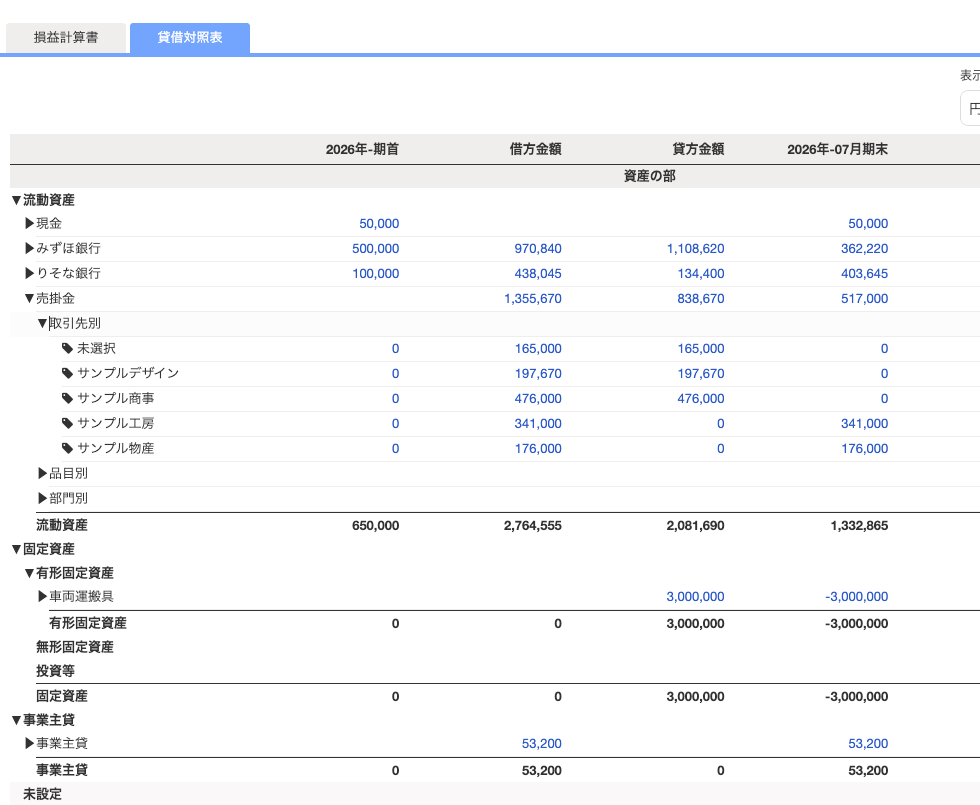
Task: Select the 無形固定資産 row label
Action: pos(75,647)
